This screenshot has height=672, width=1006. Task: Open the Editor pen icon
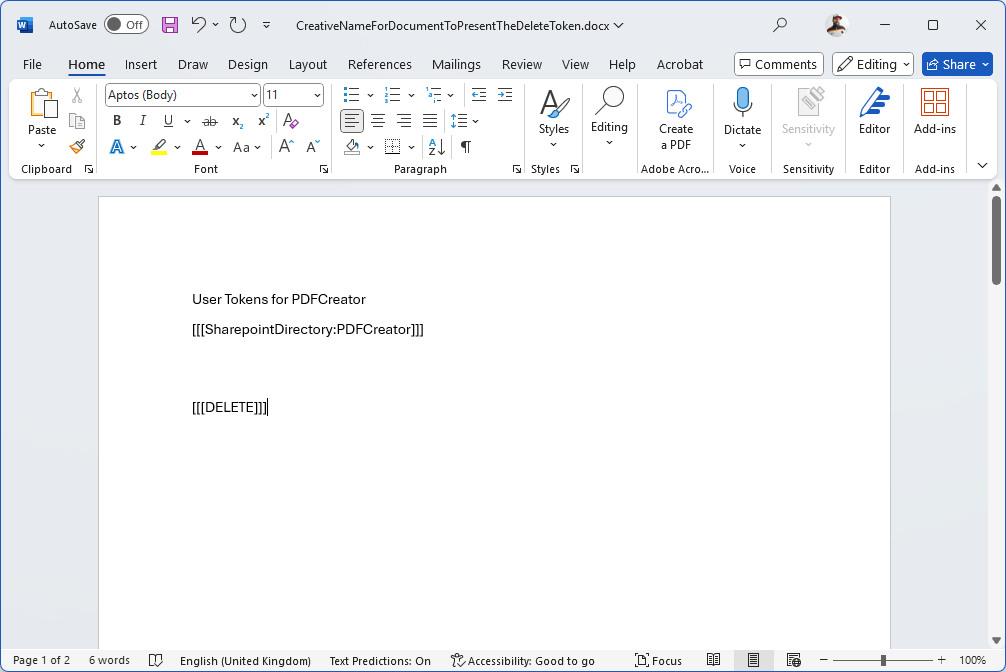pos(874,103)
